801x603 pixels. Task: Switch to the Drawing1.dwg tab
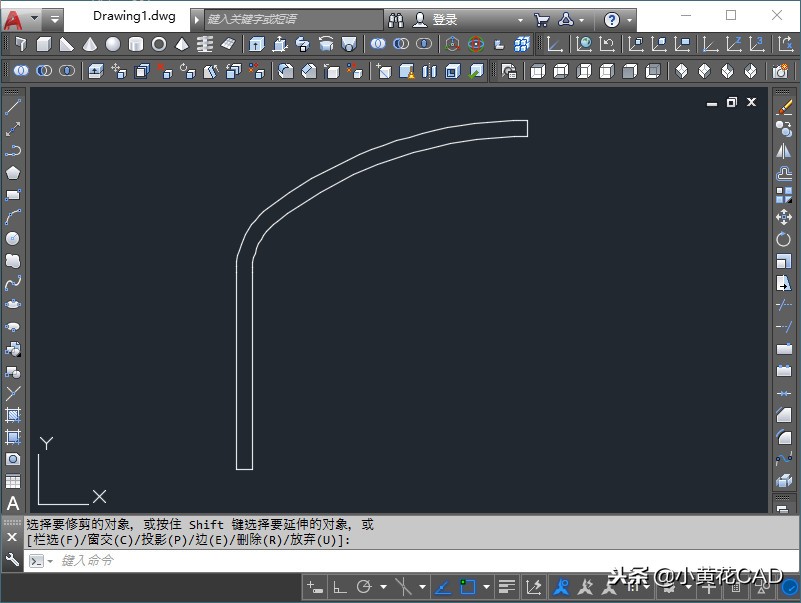click(x=133, y=17)
